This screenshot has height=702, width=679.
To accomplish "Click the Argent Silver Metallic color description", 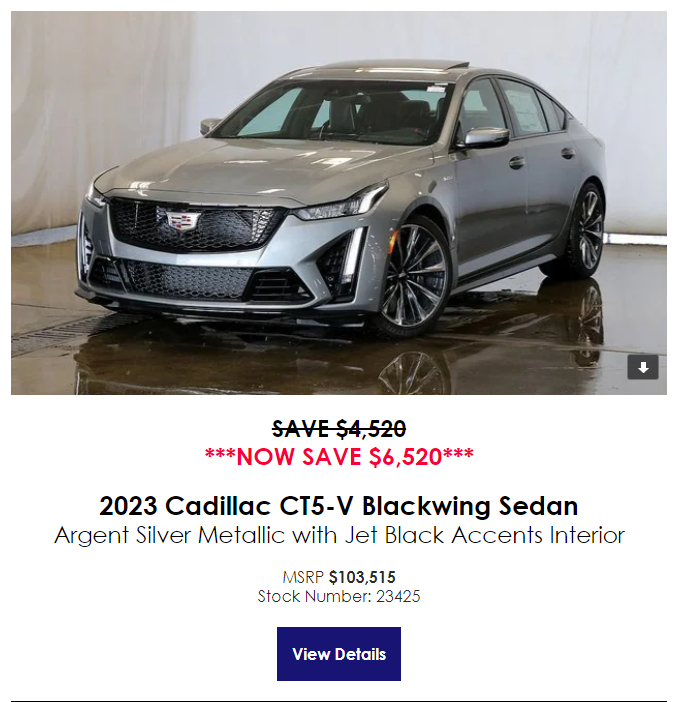I will point(339,535).
